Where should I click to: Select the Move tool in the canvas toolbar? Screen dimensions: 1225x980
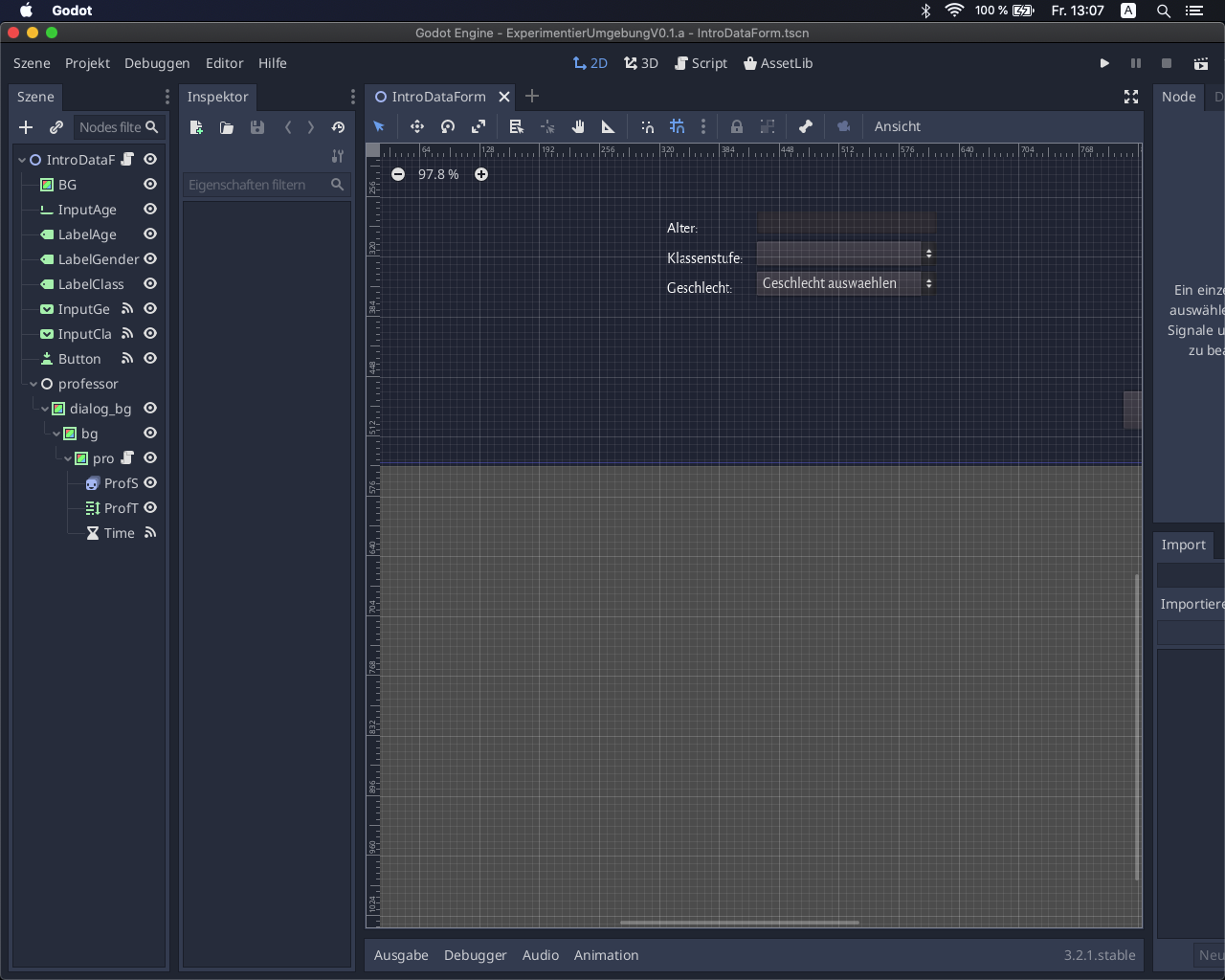418,126
